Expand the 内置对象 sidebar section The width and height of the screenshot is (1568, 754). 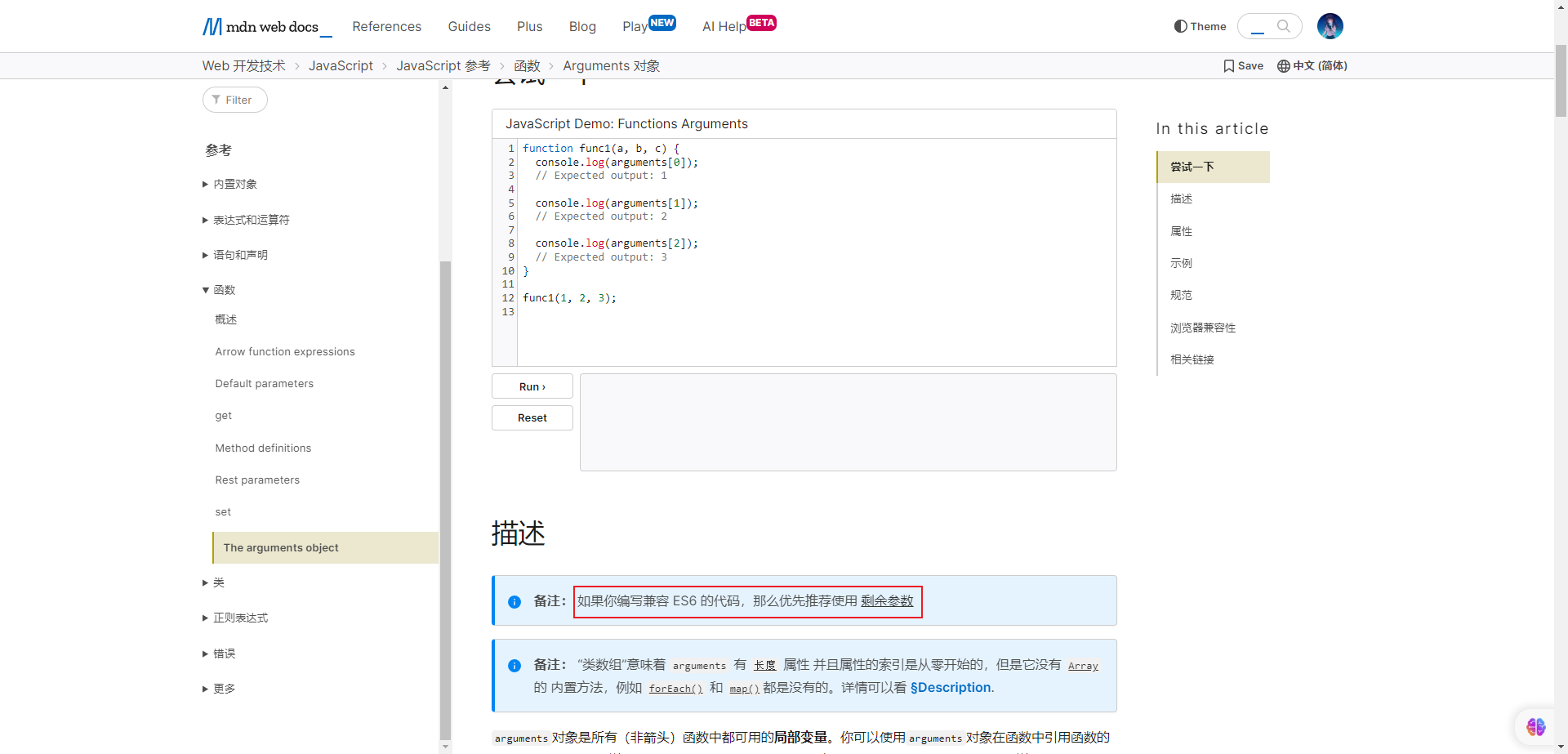(x=206, y=185)
